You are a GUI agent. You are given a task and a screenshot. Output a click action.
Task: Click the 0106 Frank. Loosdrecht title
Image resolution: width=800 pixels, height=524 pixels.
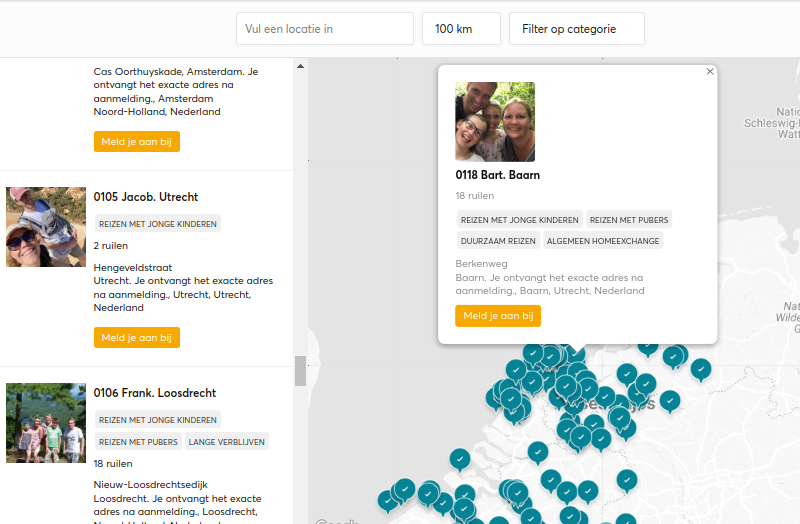(155, 393)
